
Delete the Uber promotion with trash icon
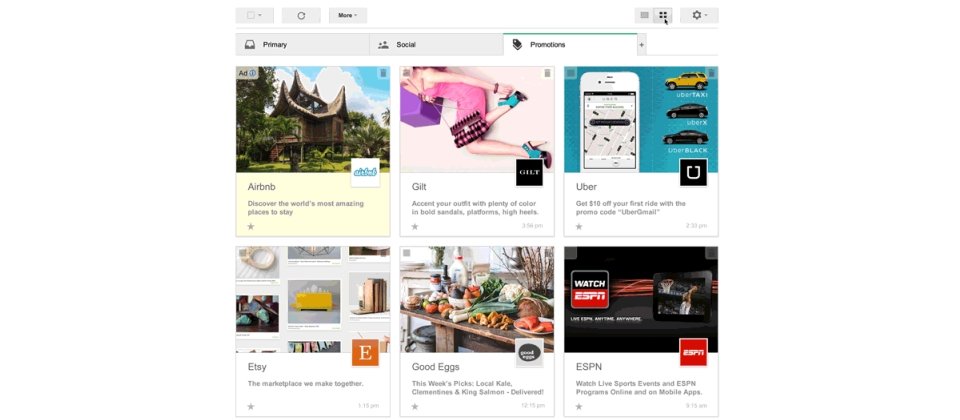pos(711,73)
